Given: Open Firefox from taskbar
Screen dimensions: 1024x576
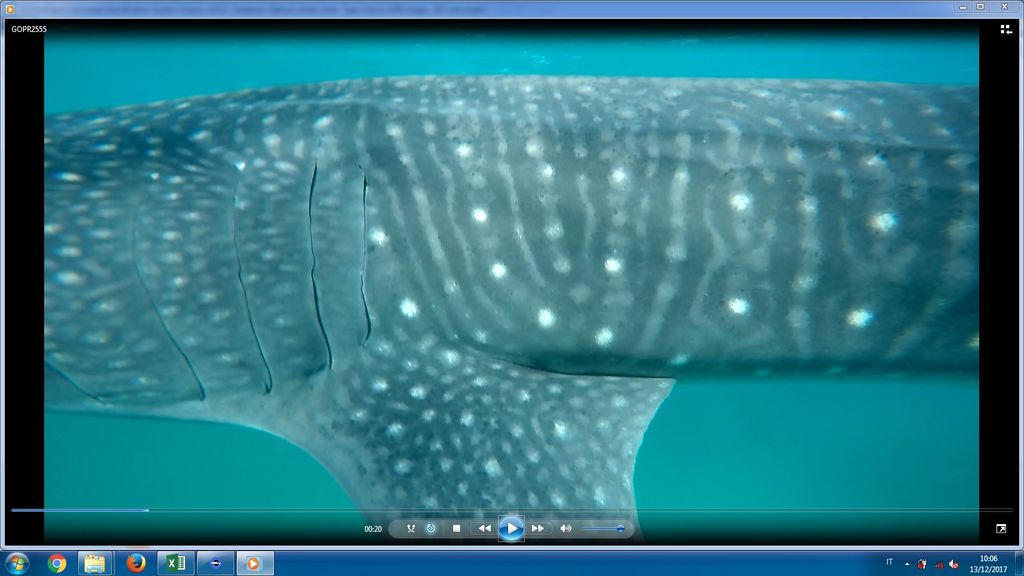Looking at the screenshot, I should [x=137, y=563].
